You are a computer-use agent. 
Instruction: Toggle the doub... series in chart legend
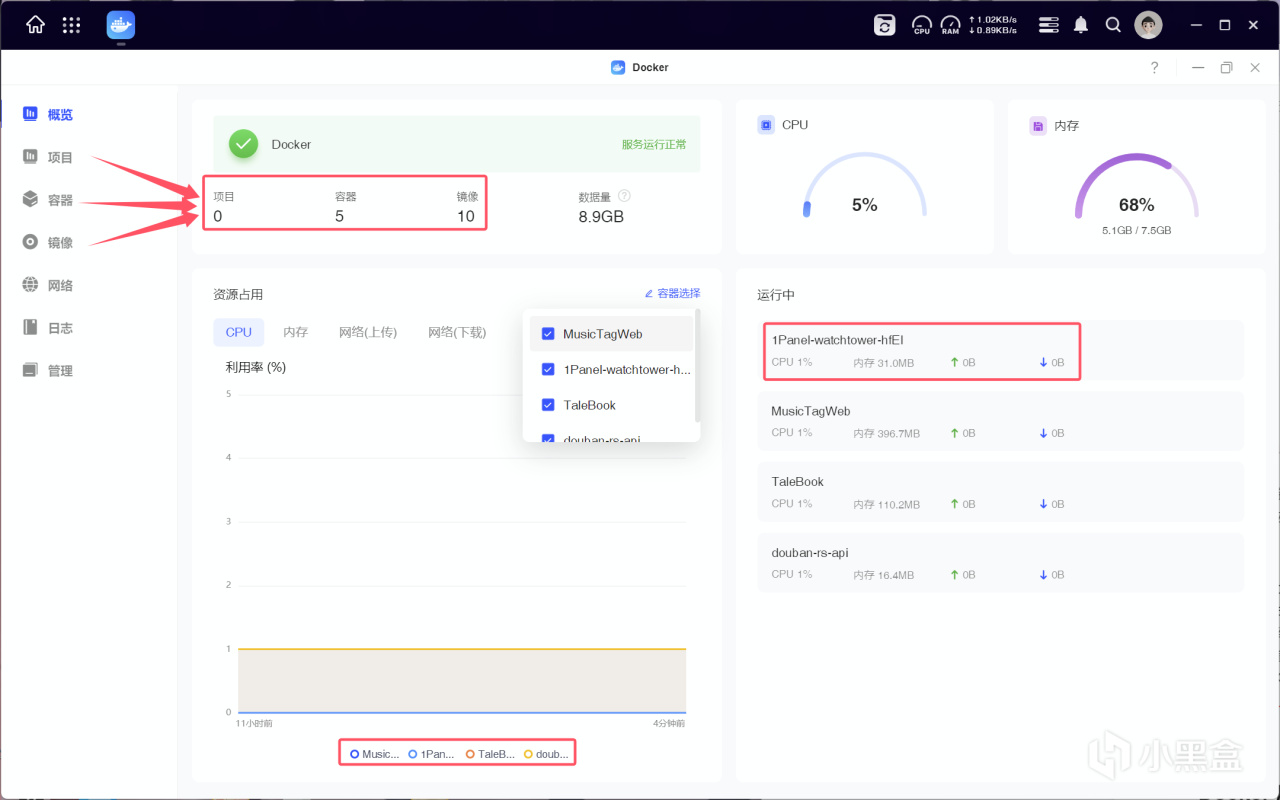coord(546,754)
